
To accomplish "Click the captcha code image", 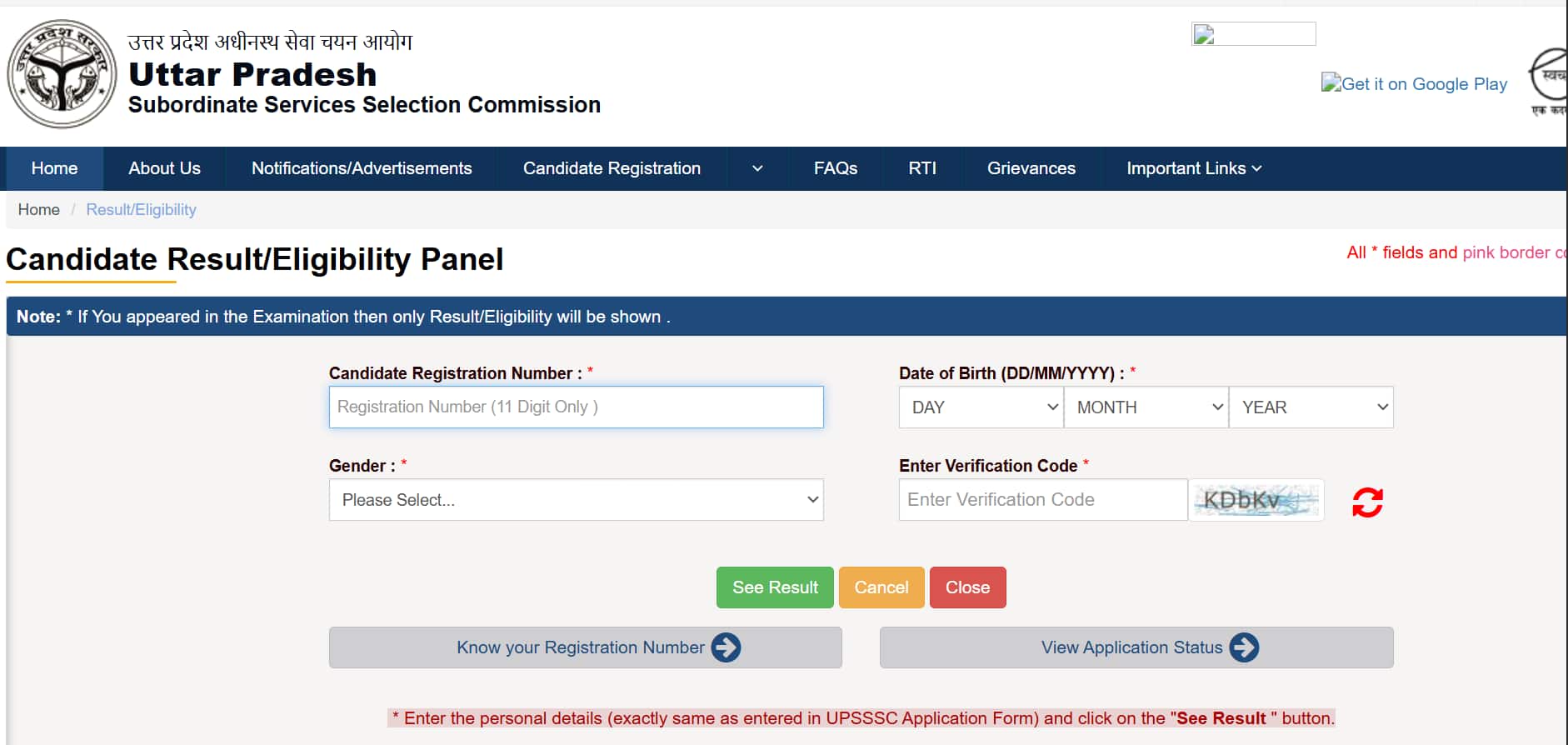I will 1257,500.
